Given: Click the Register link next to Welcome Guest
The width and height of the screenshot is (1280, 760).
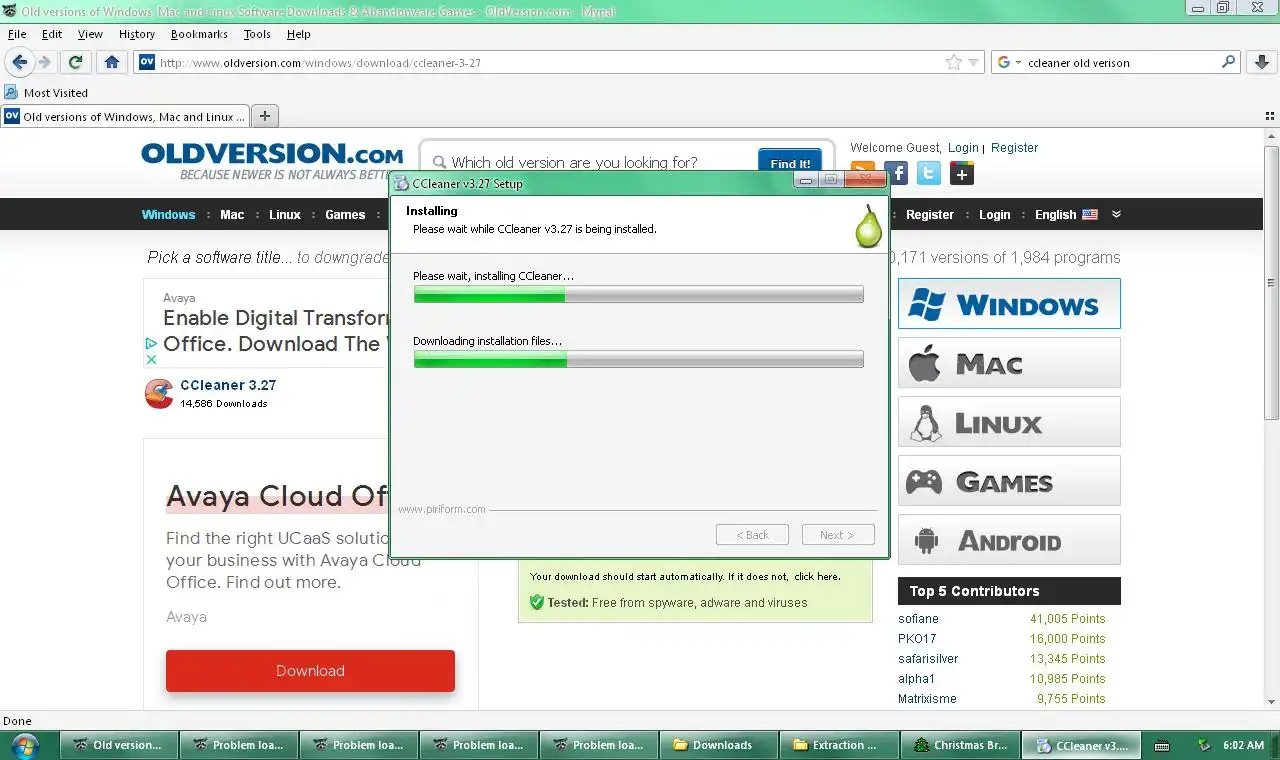Looking at the screenshot, I should pos(1015,147).
